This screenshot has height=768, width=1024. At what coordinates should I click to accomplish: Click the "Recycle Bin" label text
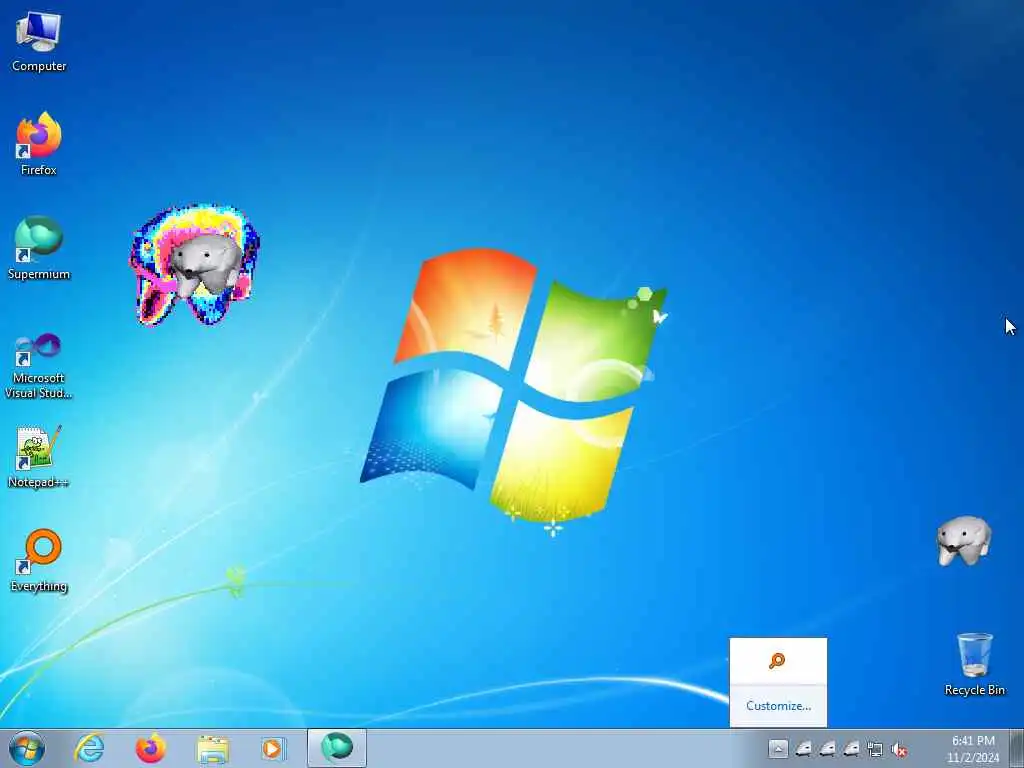(x=974, y=690)
